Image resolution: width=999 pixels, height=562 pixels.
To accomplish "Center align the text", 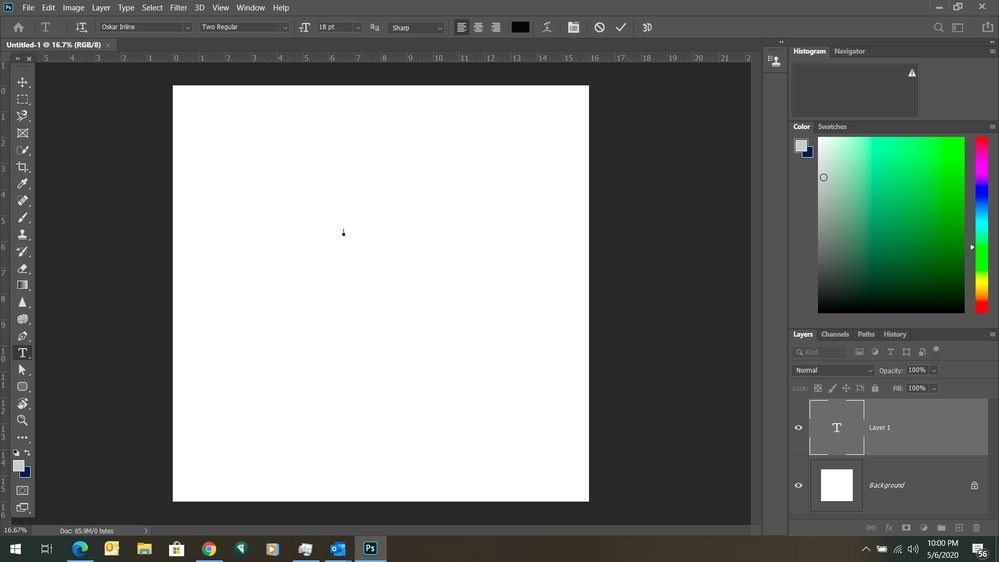I will (x=478, y=27).
